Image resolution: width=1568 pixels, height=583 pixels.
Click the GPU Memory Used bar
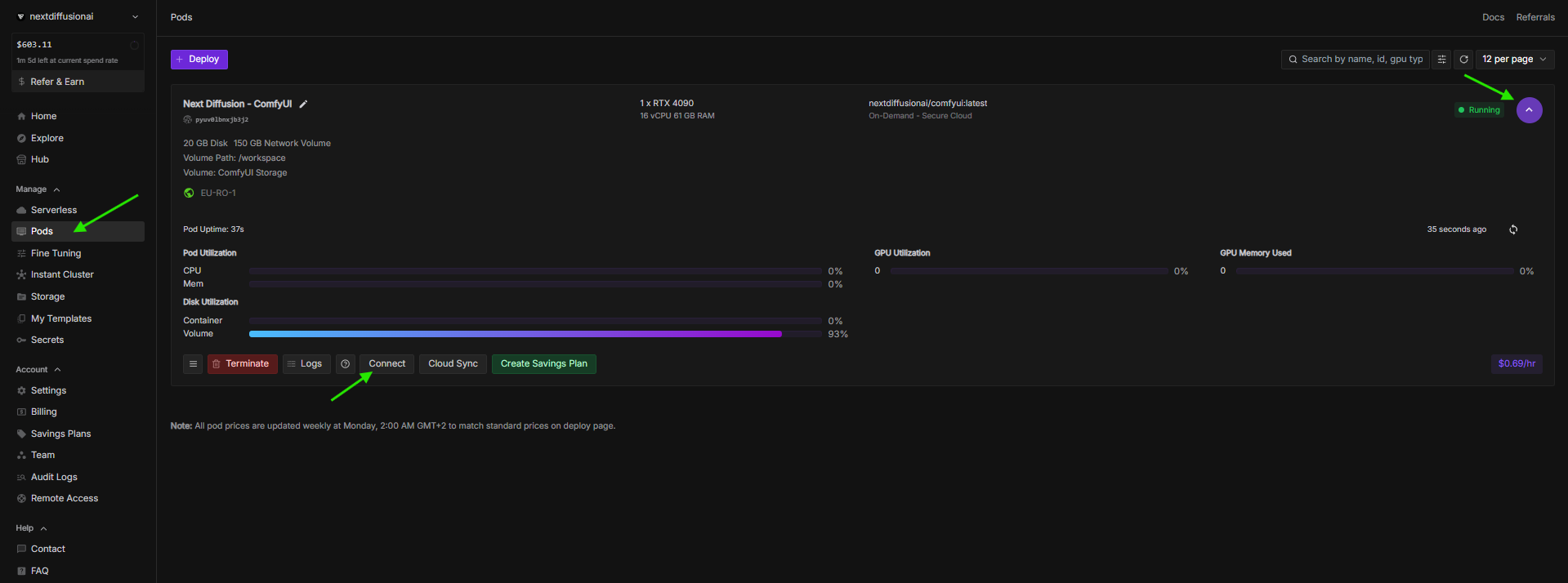tap(1374, 271)
